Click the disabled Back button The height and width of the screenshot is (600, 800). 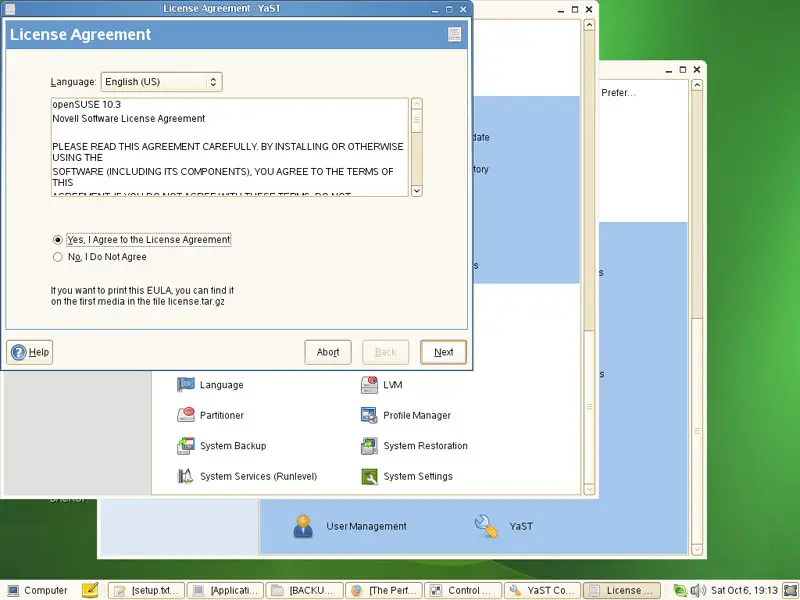point(385,352)
